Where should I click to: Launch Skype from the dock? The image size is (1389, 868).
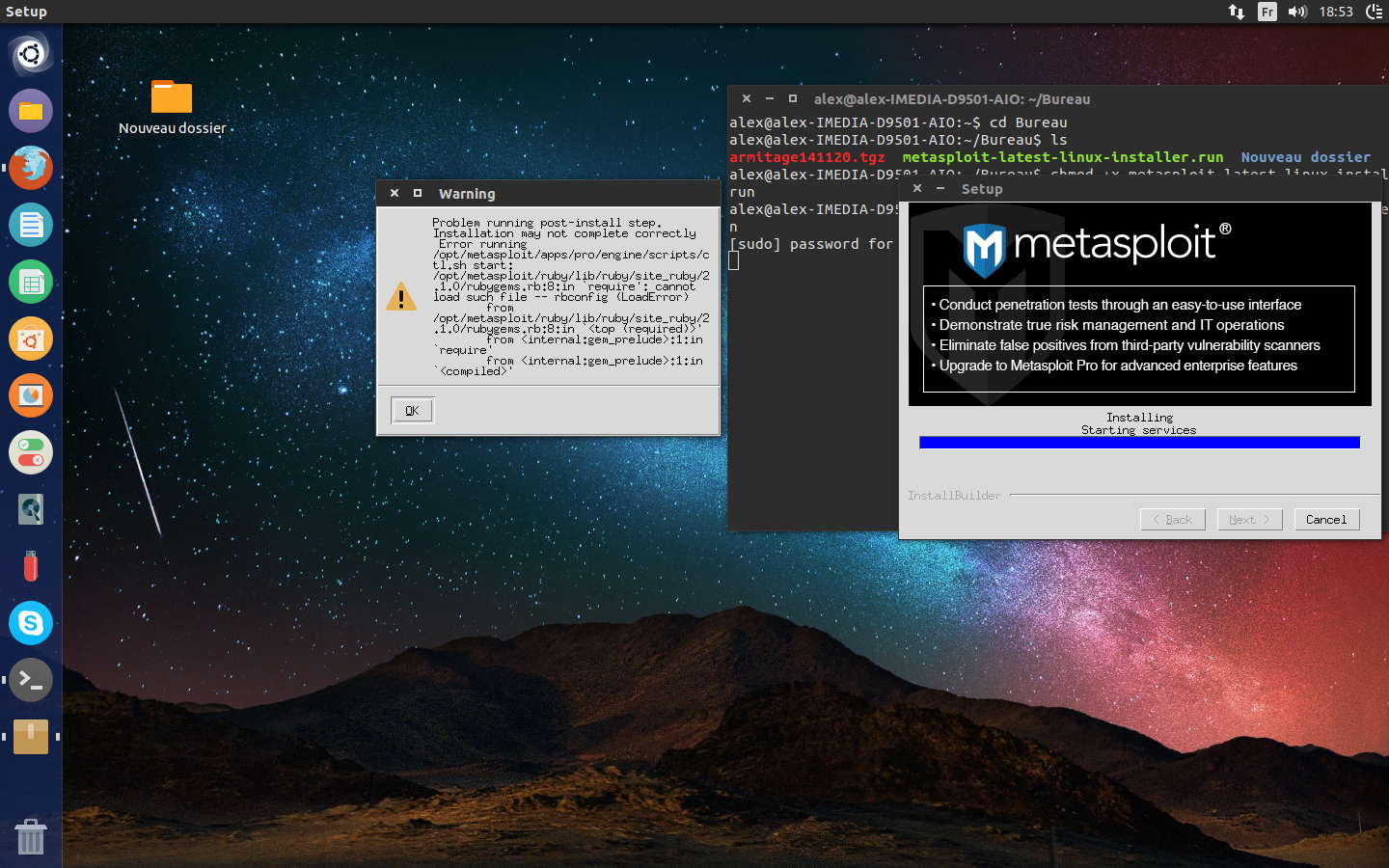(x=31, y=623)
